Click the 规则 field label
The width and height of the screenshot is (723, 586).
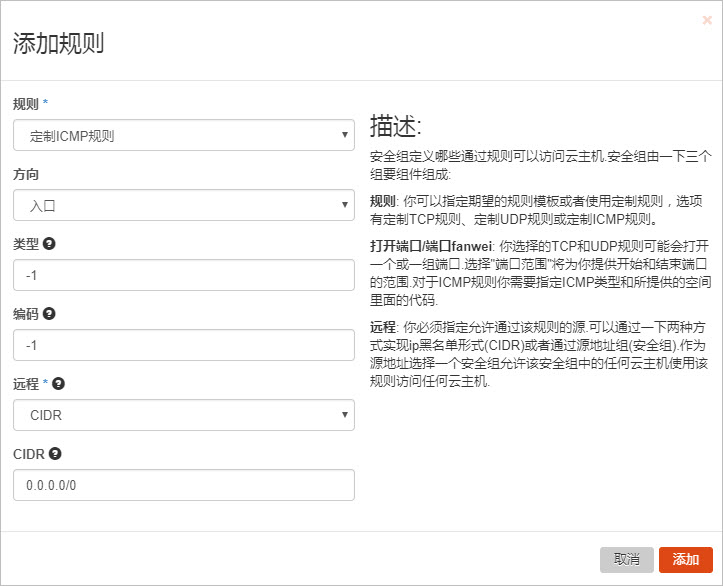pos(25,104)
